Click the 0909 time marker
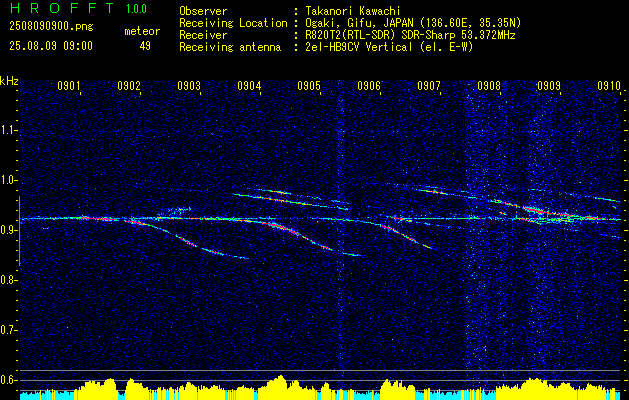This screenshot has width=629, height=400. (549, 86)
